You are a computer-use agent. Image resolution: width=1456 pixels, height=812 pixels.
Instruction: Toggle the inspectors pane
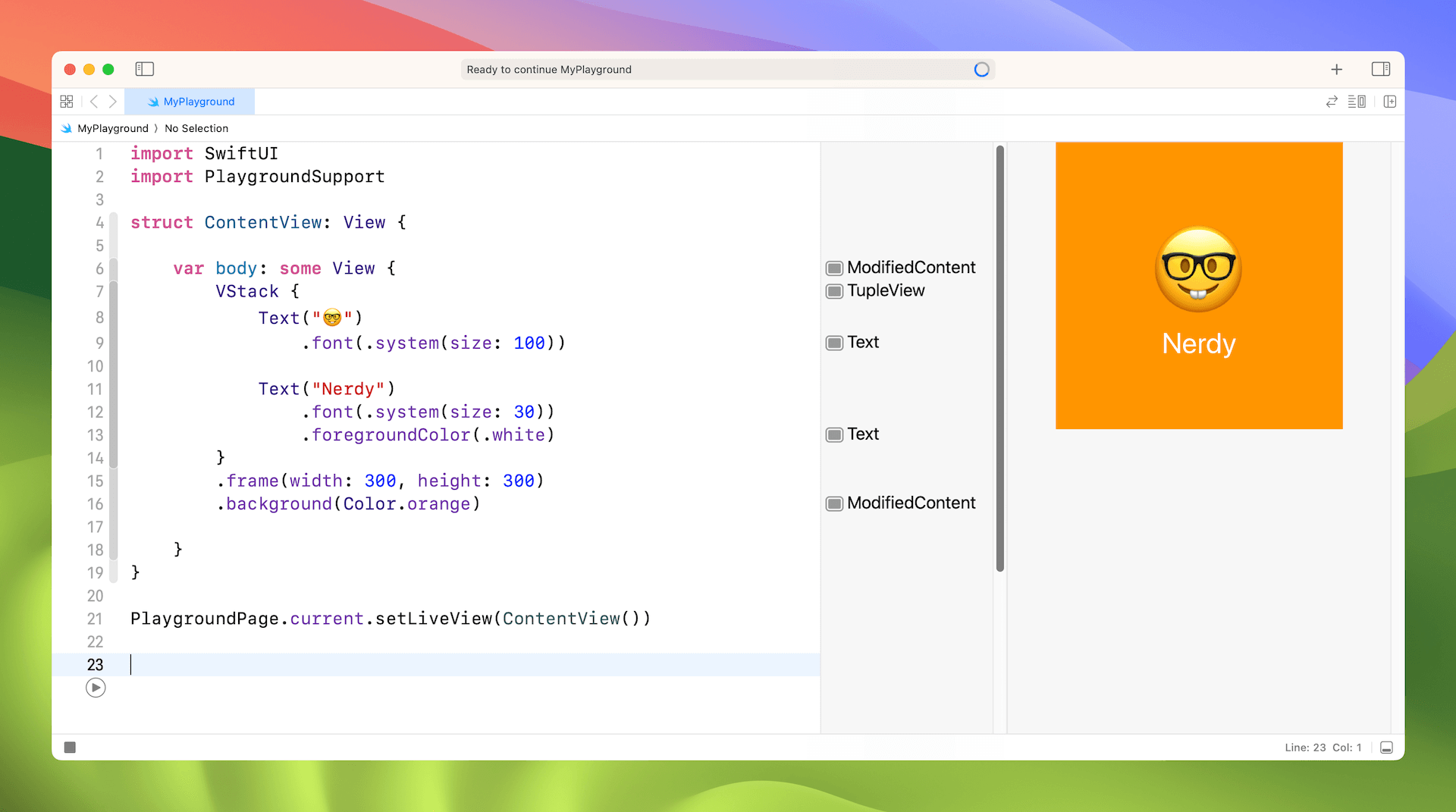coord(1382,69)
